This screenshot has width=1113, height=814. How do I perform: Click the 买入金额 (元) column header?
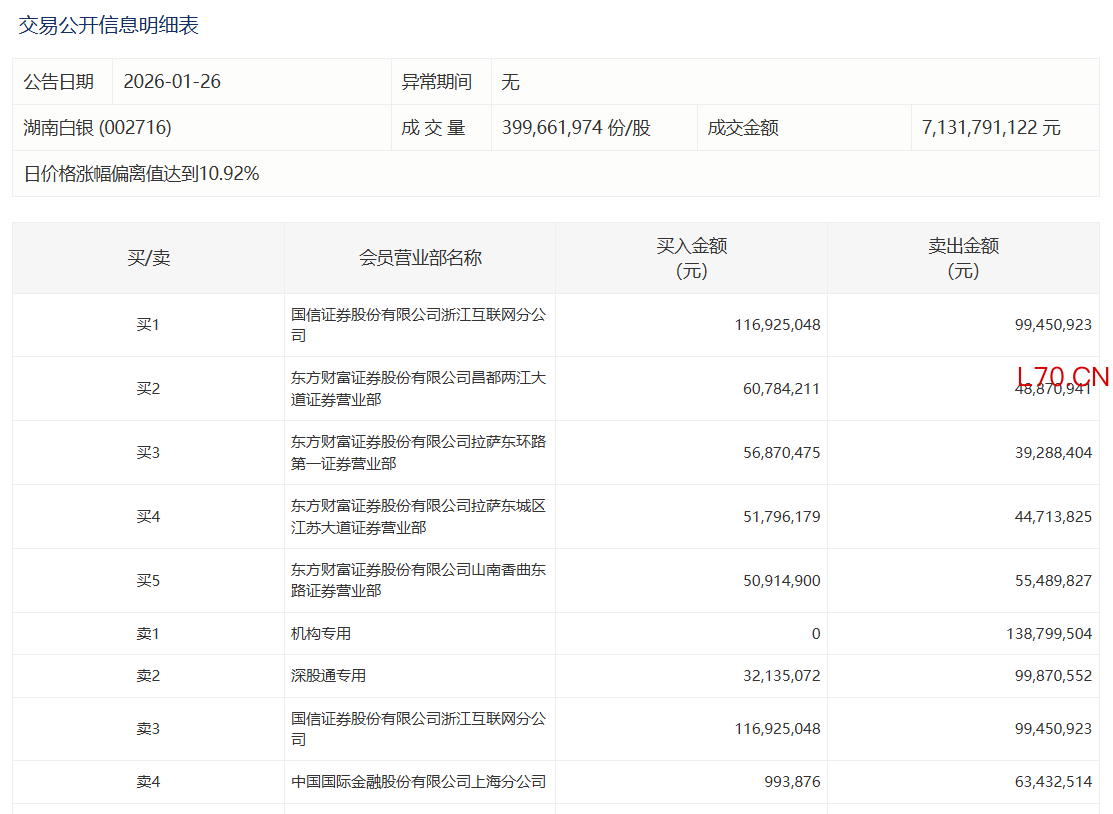pyautogui.click(x=691, y=258)
